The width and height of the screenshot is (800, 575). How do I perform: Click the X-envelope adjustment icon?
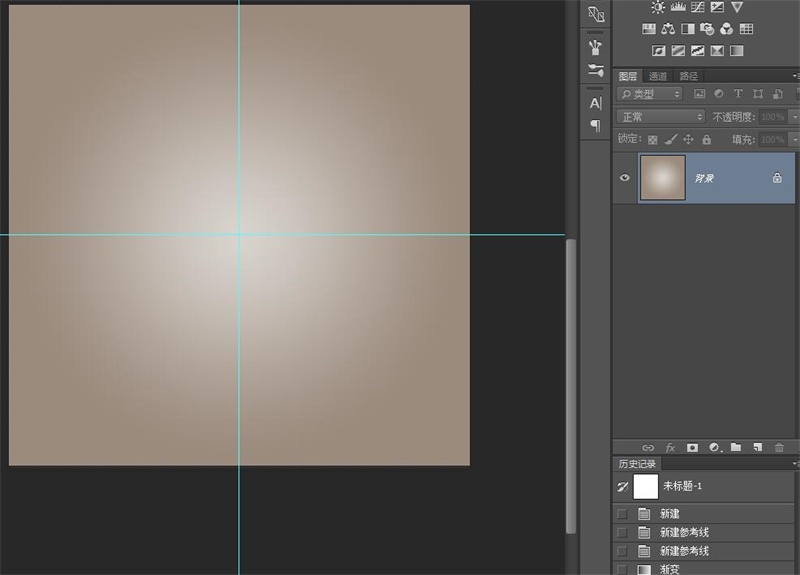717,51
